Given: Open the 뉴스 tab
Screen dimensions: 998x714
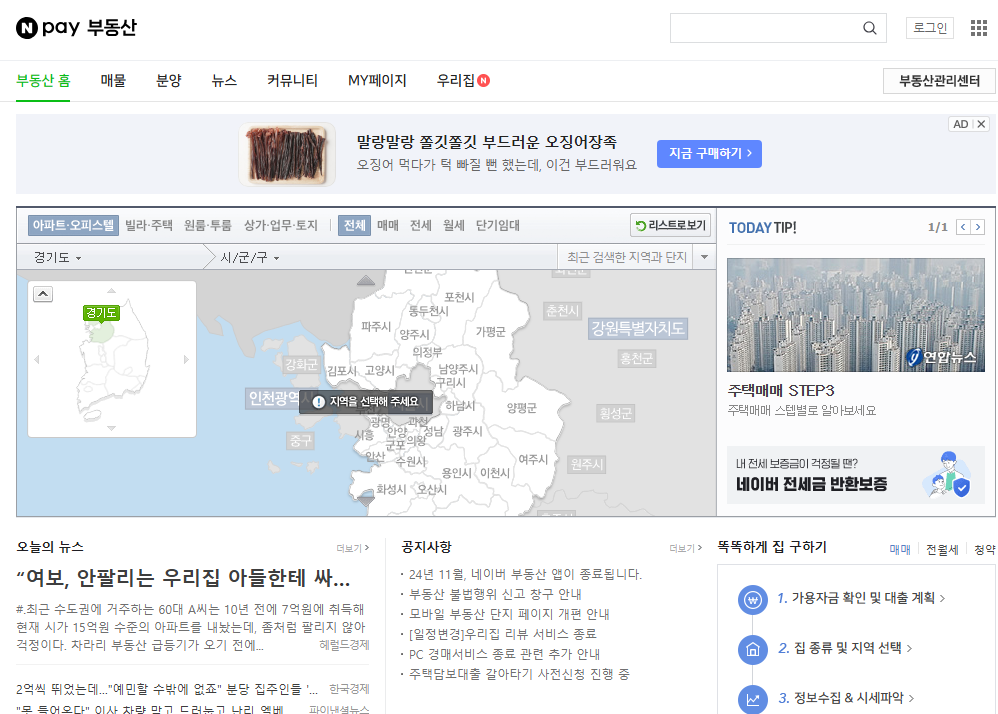Looking at the screenshot, I should point(224,81).
